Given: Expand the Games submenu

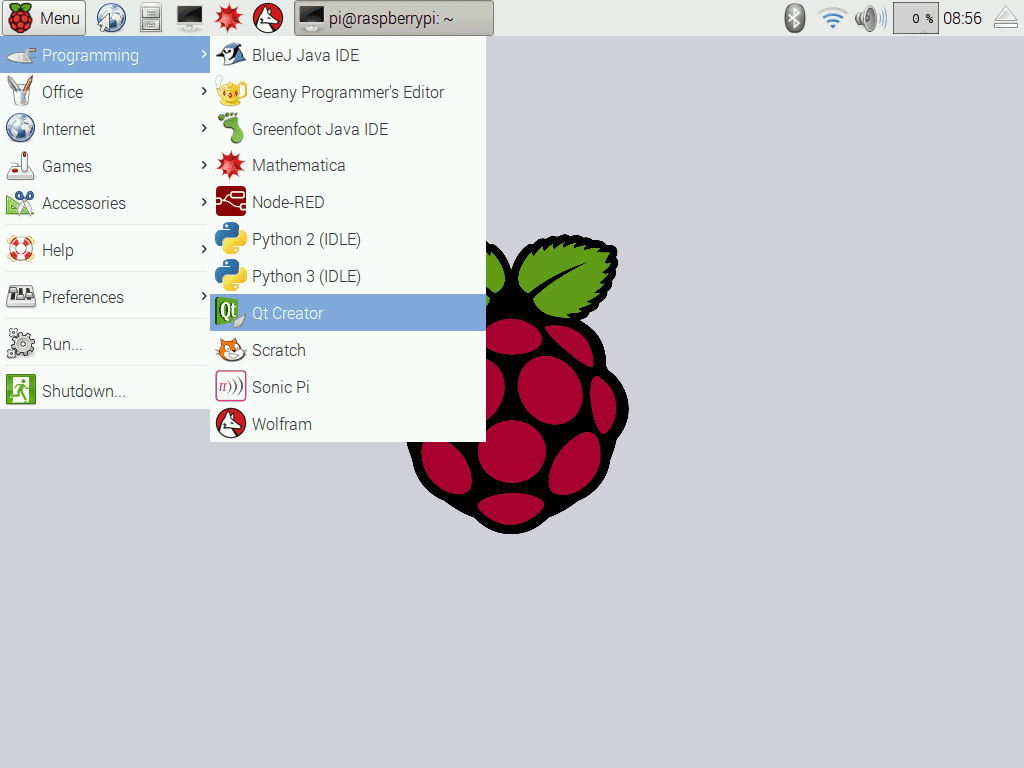Looking at the screenshot, I should pyautogui.click(x=104, y=166).
